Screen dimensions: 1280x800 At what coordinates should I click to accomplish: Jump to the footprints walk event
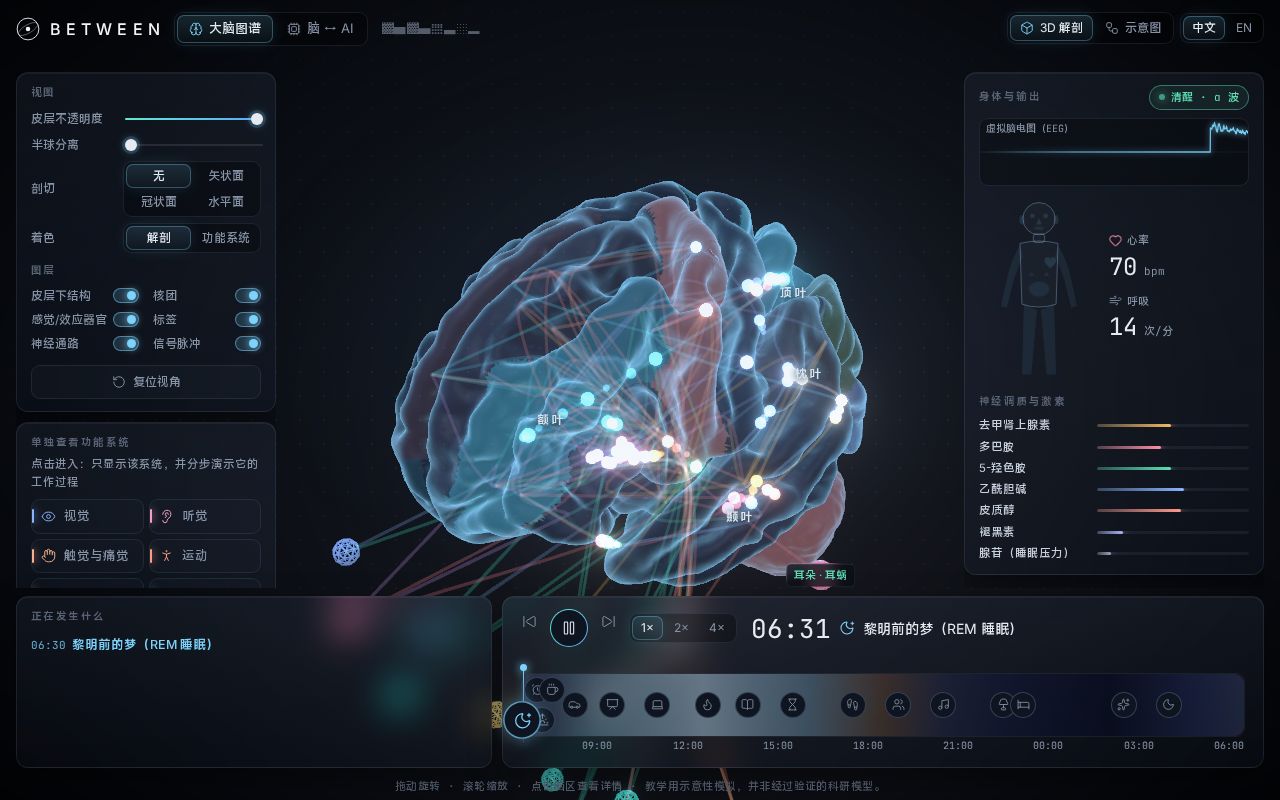[852, 705]
